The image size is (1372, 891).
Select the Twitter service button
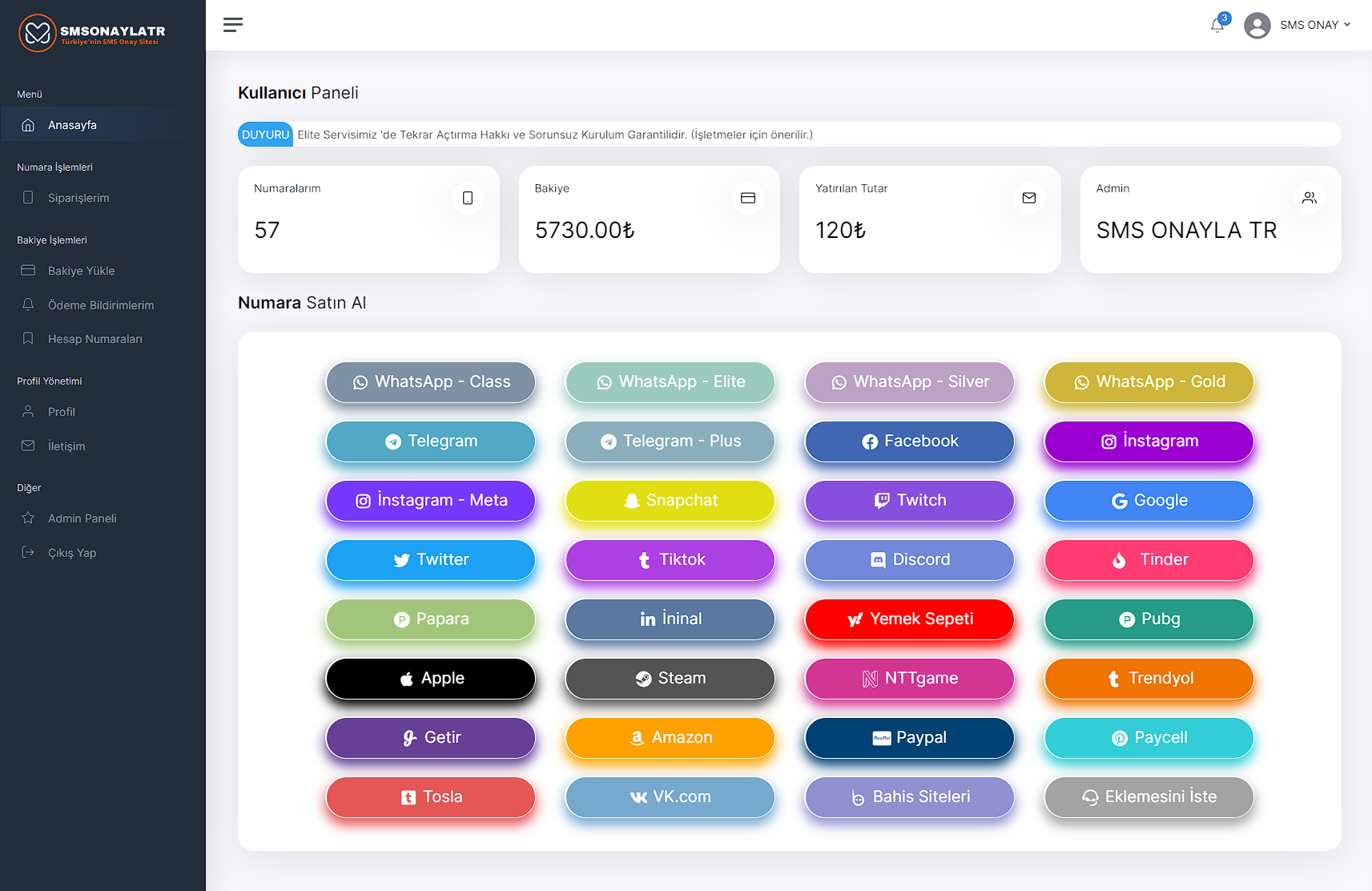tap(430, 560)
